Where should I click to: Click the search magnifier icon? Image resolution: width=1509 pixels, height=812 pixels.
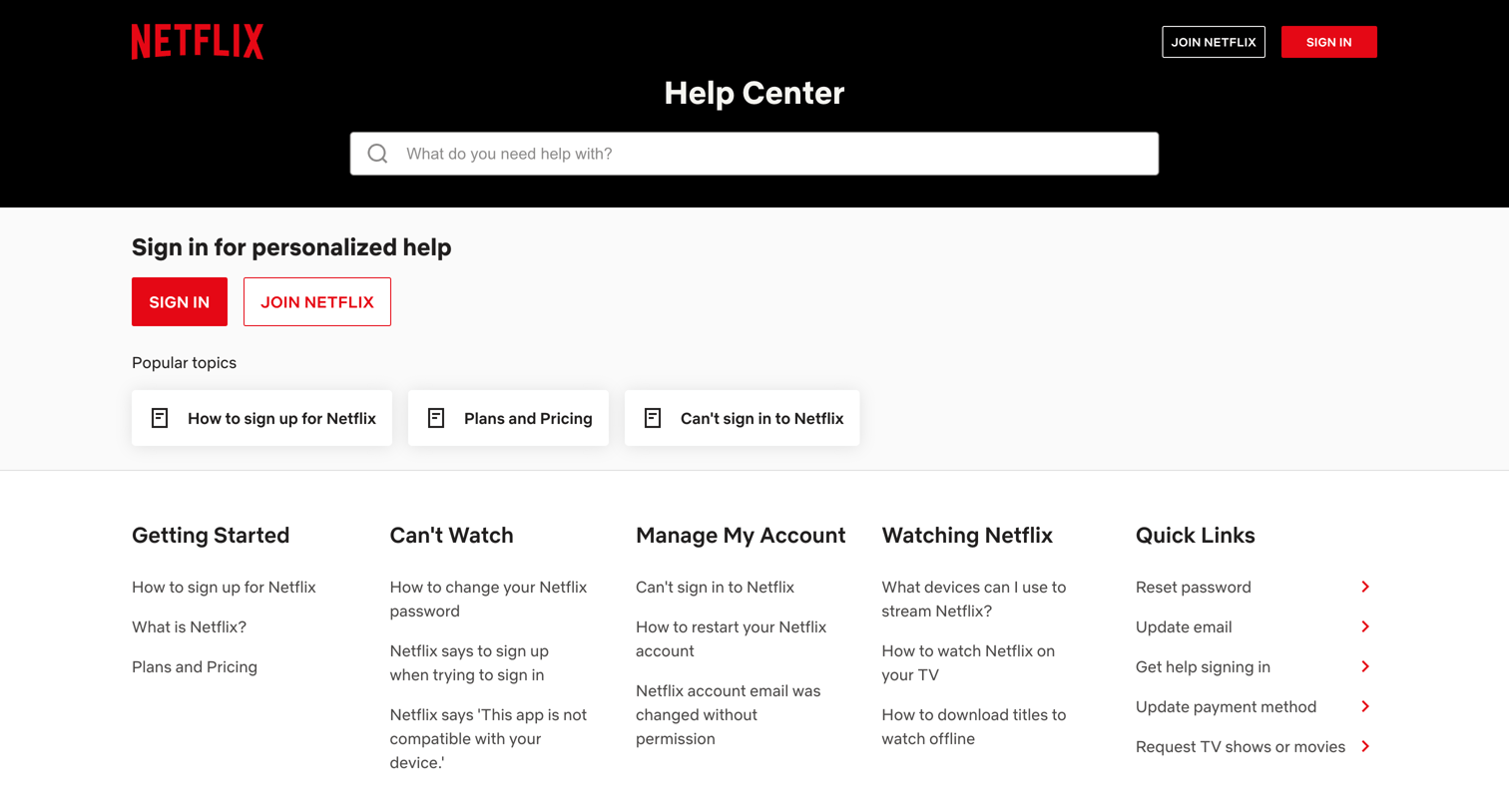pyautogui.click(x=377, y=154)
